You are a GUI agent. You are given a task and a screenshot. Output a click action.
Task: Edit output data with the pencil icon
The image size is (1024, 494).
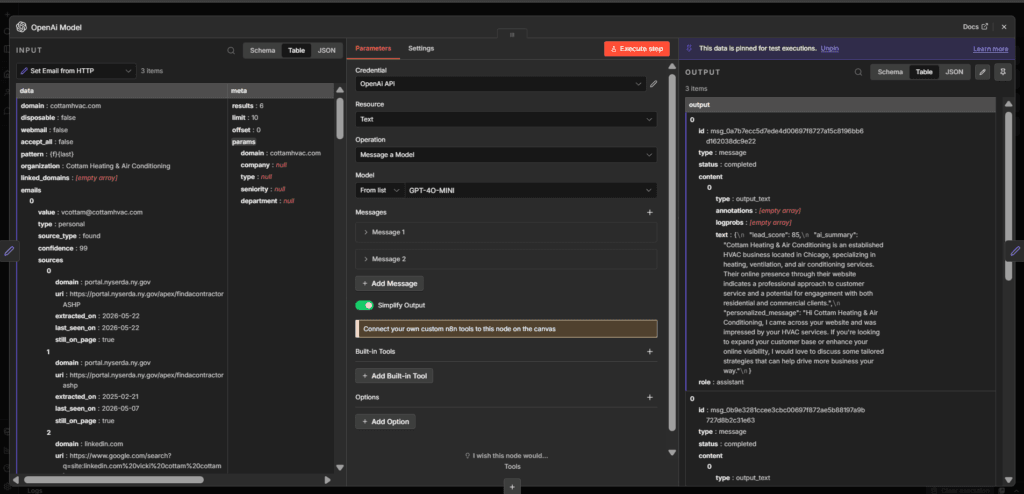[982, 72]
